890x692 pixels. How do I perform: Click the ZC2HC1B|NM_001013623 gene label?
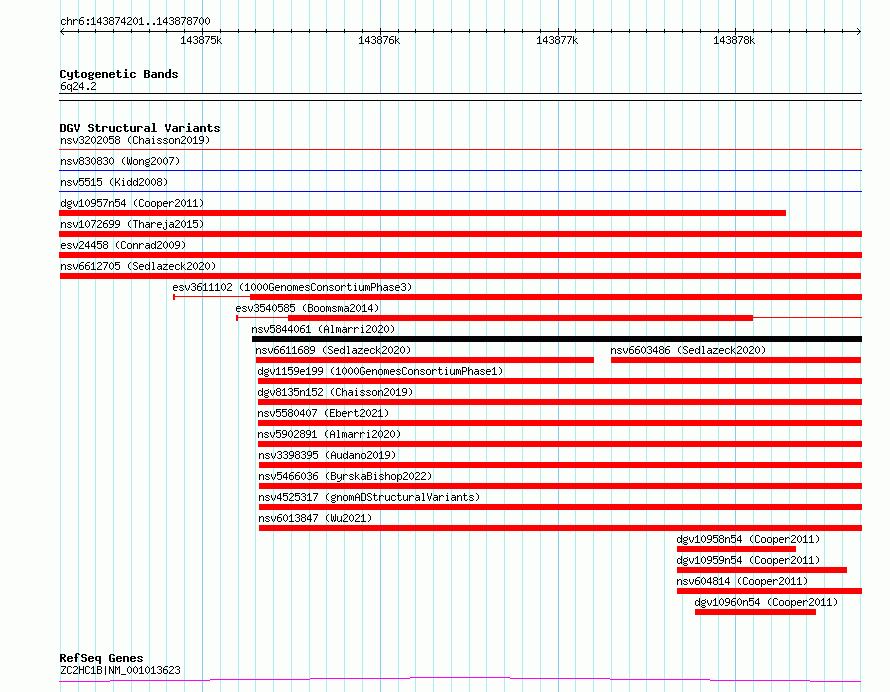(x=120, y=670)
